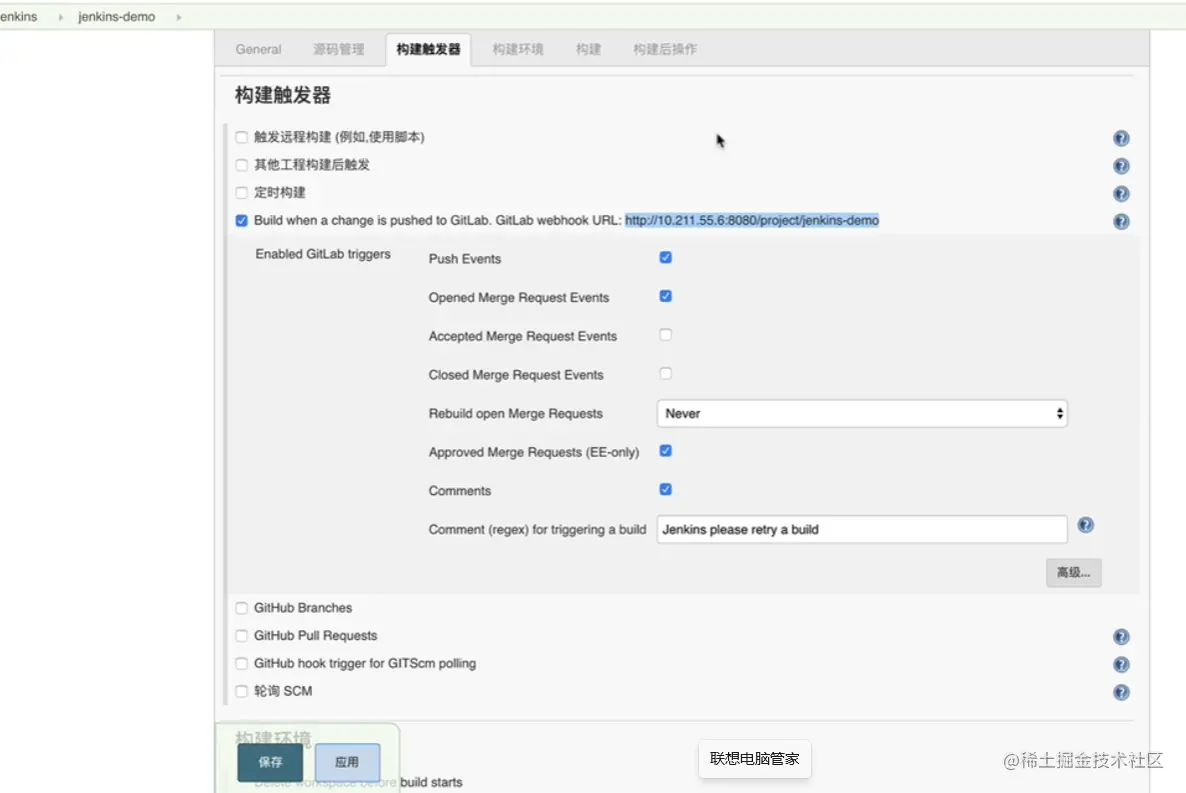Enable 定时构建 checkbox
This screenshot has width=1186, height=793.
[x=241, y=192]
